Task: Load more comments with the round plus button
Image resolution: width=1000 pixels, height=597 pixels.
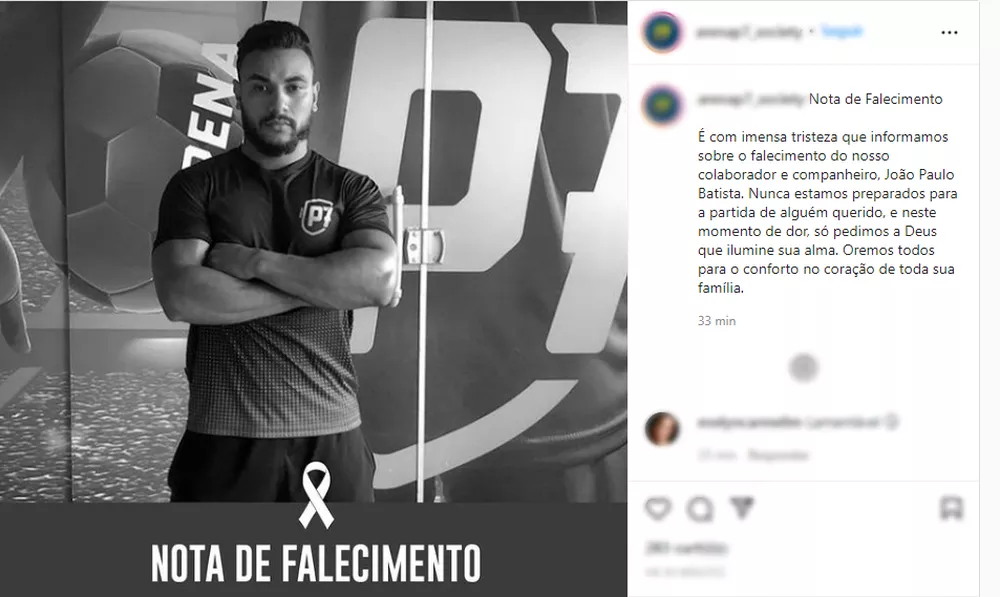Action: coord(803,367)
